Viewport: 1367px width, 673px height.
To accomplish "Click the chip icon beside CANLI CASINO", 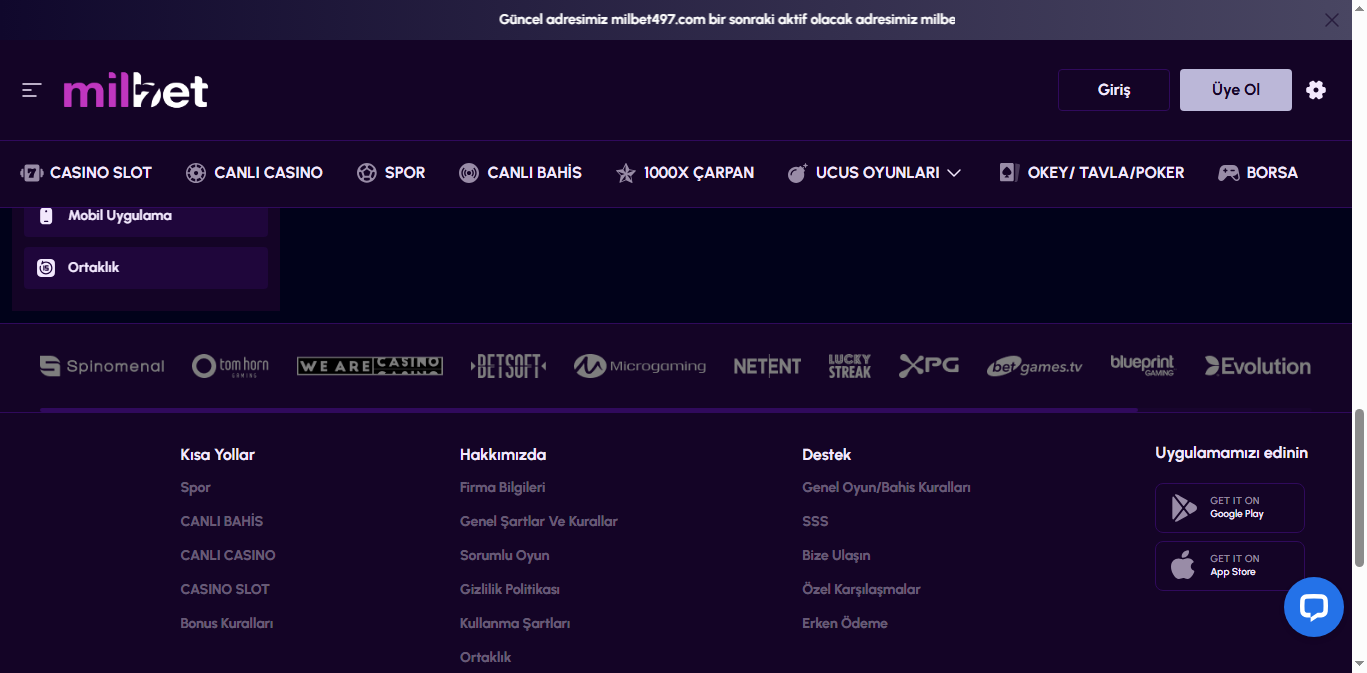I will click(x=196, y=173).
